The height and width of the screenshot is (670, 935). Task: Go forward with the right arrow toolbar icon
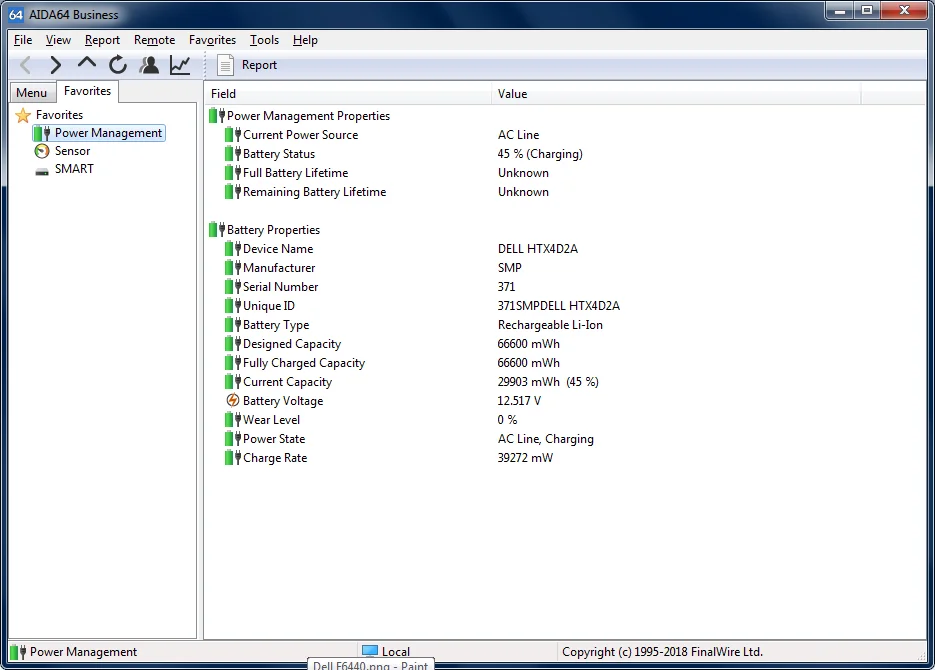click(x=55, y=64)
